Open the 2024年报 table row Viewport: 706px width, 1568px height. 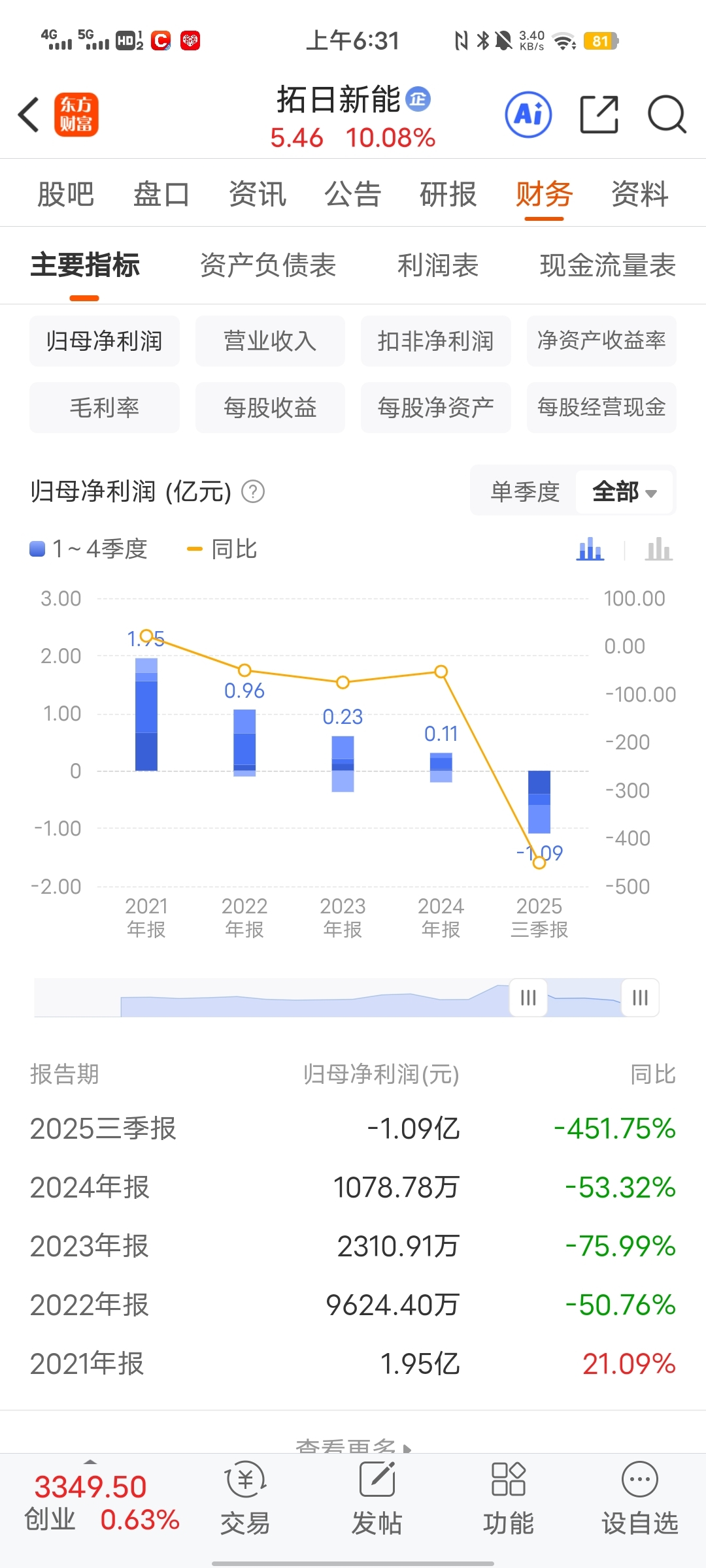point(353,1188)
